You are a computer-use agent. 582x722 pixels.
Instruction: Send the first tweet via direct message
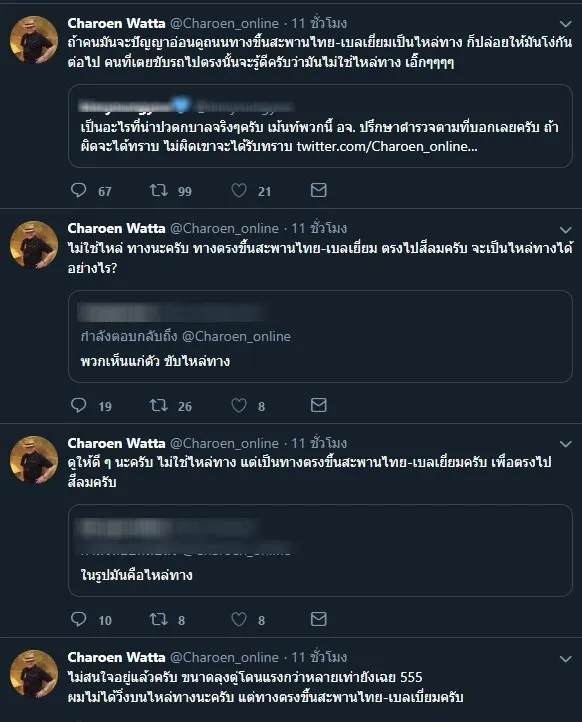(319, 190)
